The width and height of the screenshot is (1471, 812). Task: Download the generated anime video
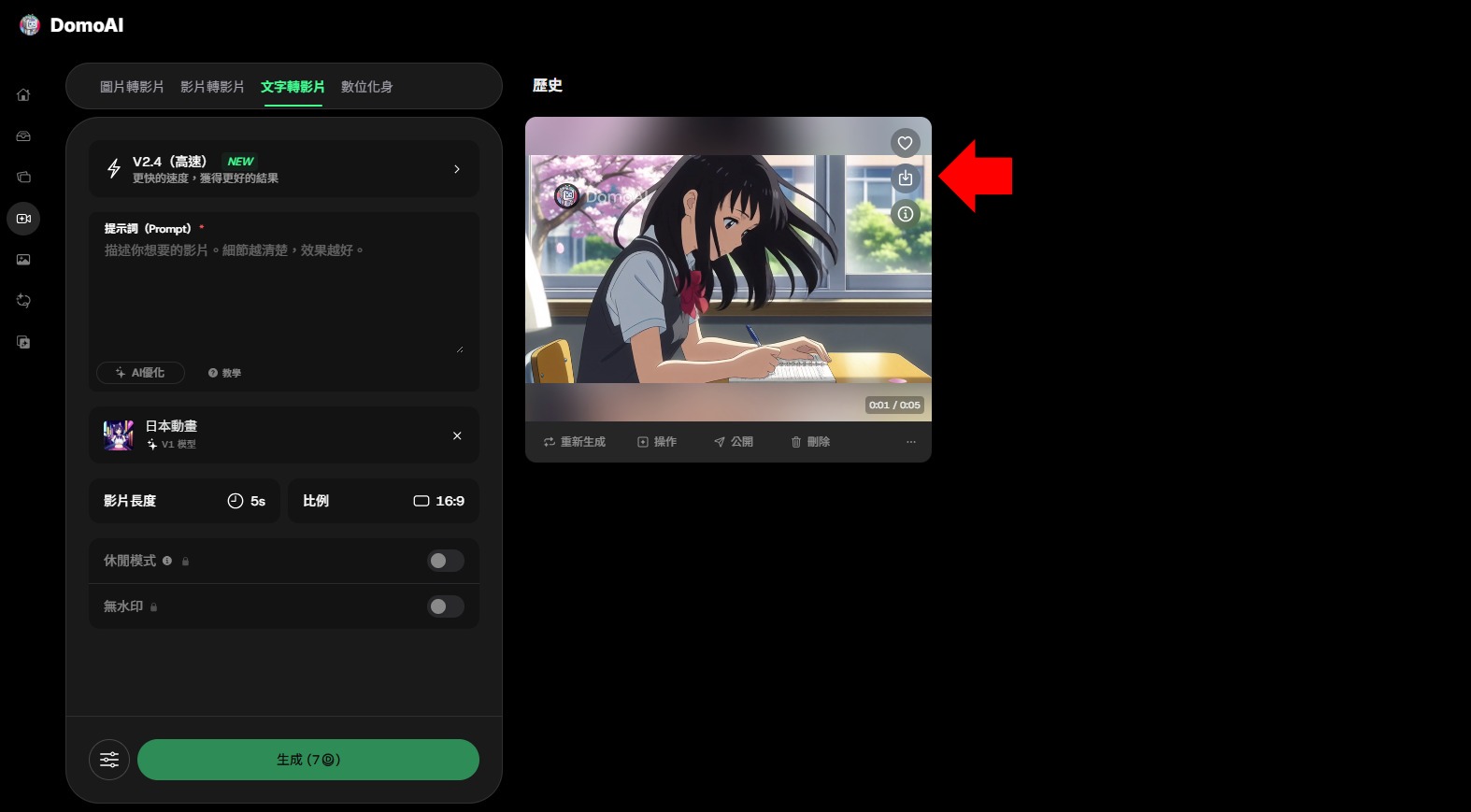click(x=905, y=178)
